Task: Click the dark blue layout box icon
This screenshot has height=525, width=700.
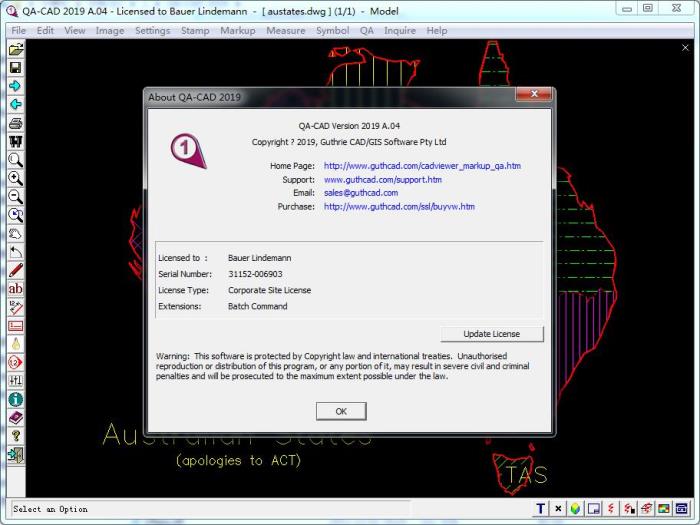Action: 682,508
